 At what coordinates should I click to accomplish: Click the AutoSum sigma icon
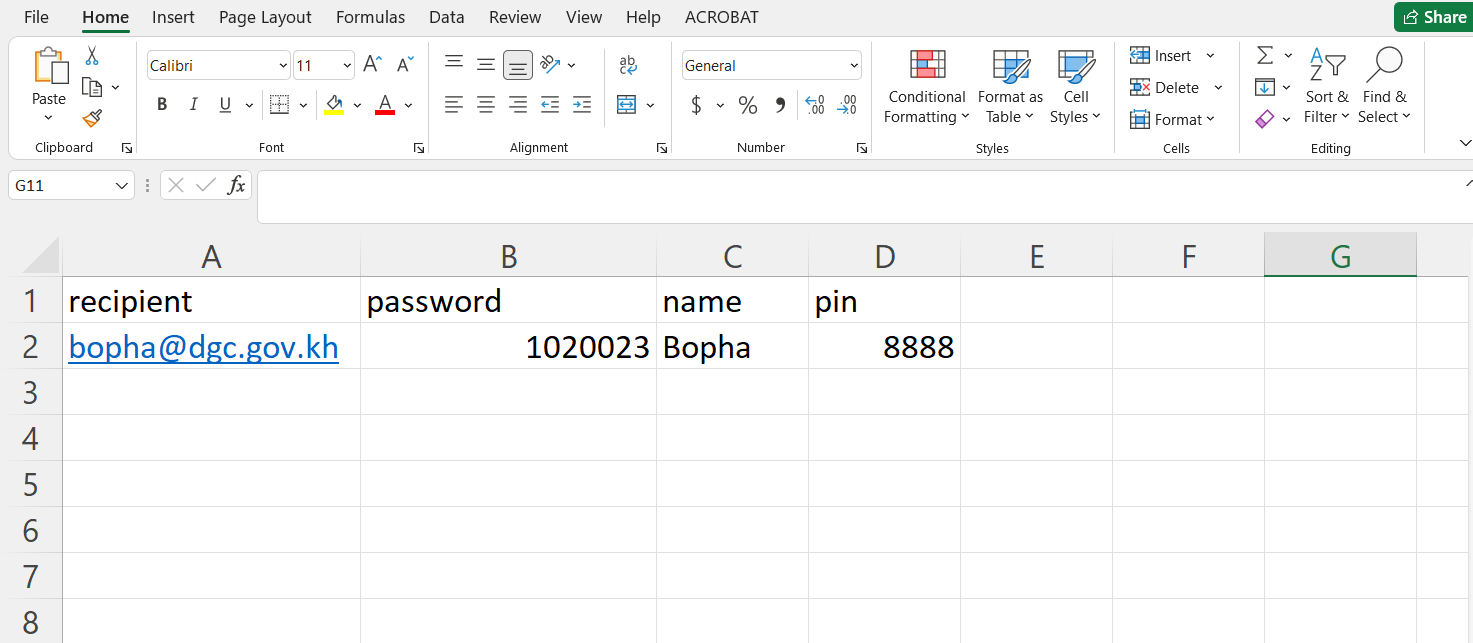[1265, 55]
